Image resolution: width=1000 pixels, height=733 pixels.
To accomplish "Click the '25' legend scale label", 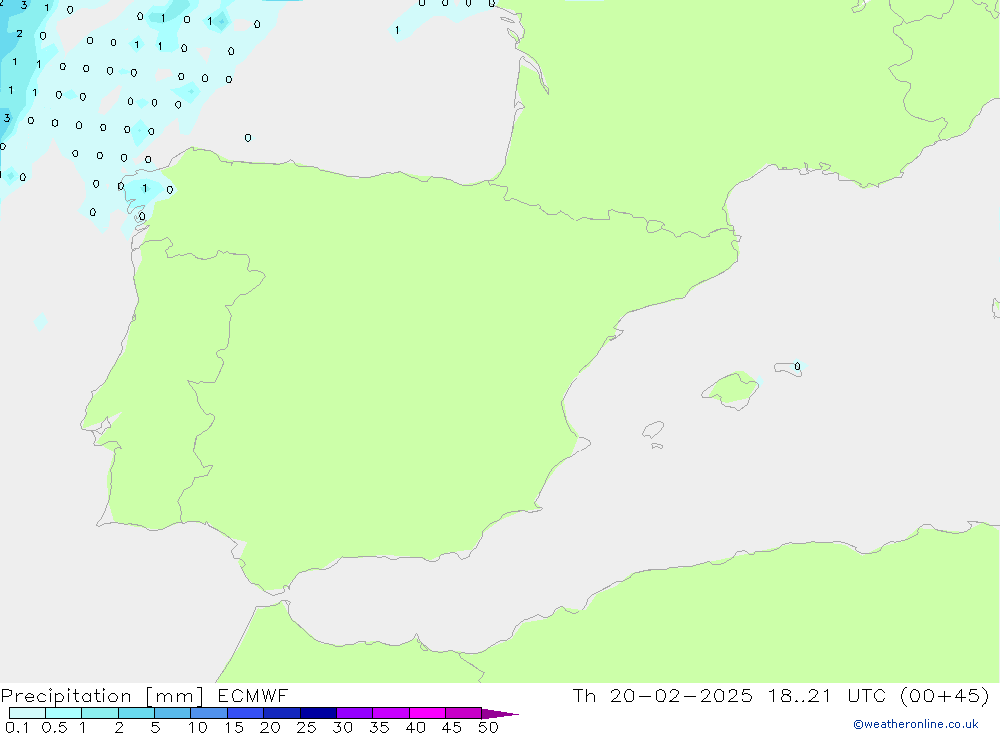I will point(306,727).
